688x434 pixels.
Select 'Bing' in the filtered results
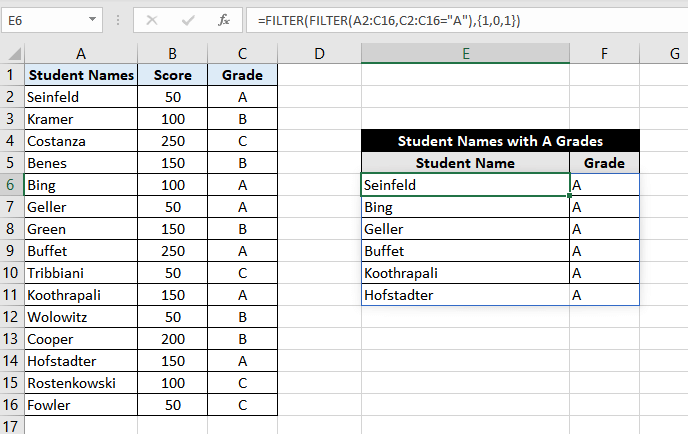click(x=466, y=207)
